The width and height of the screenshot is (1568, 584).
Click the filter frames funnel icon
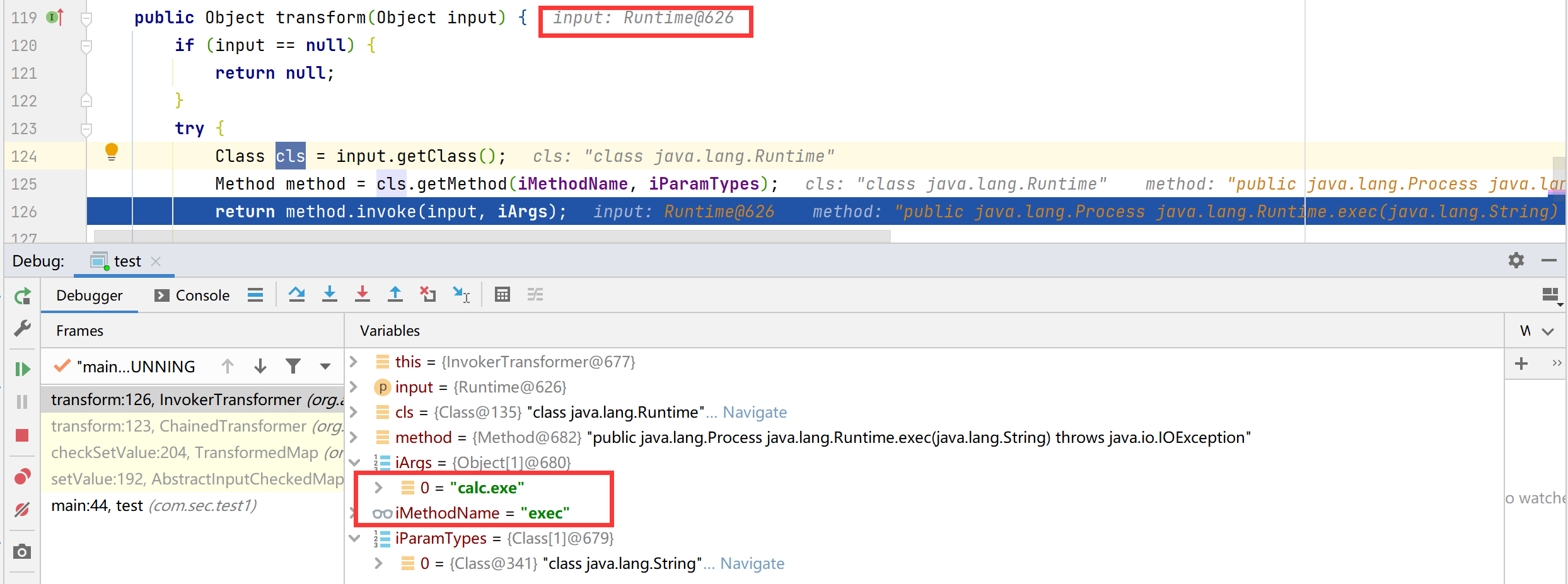tap(293, 366)
